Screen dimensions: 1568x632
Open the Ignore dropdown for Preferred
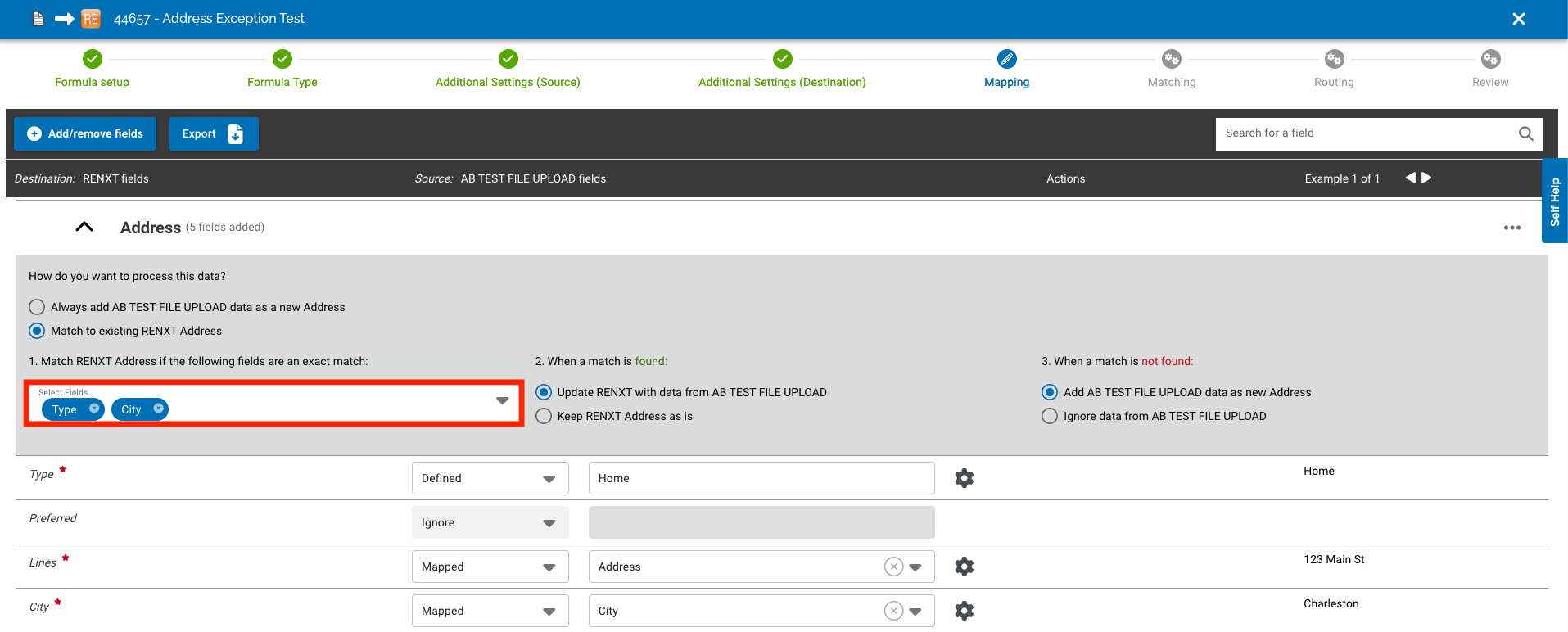(x=490, y=522)
